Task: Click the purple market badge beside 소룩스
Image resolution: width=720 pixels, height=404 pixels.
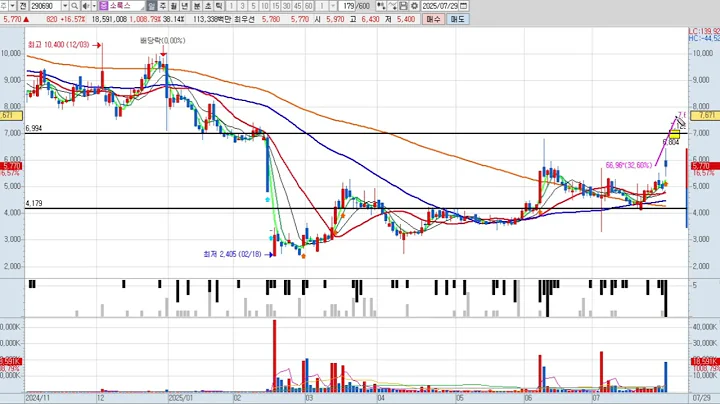Action: (103, 6)
